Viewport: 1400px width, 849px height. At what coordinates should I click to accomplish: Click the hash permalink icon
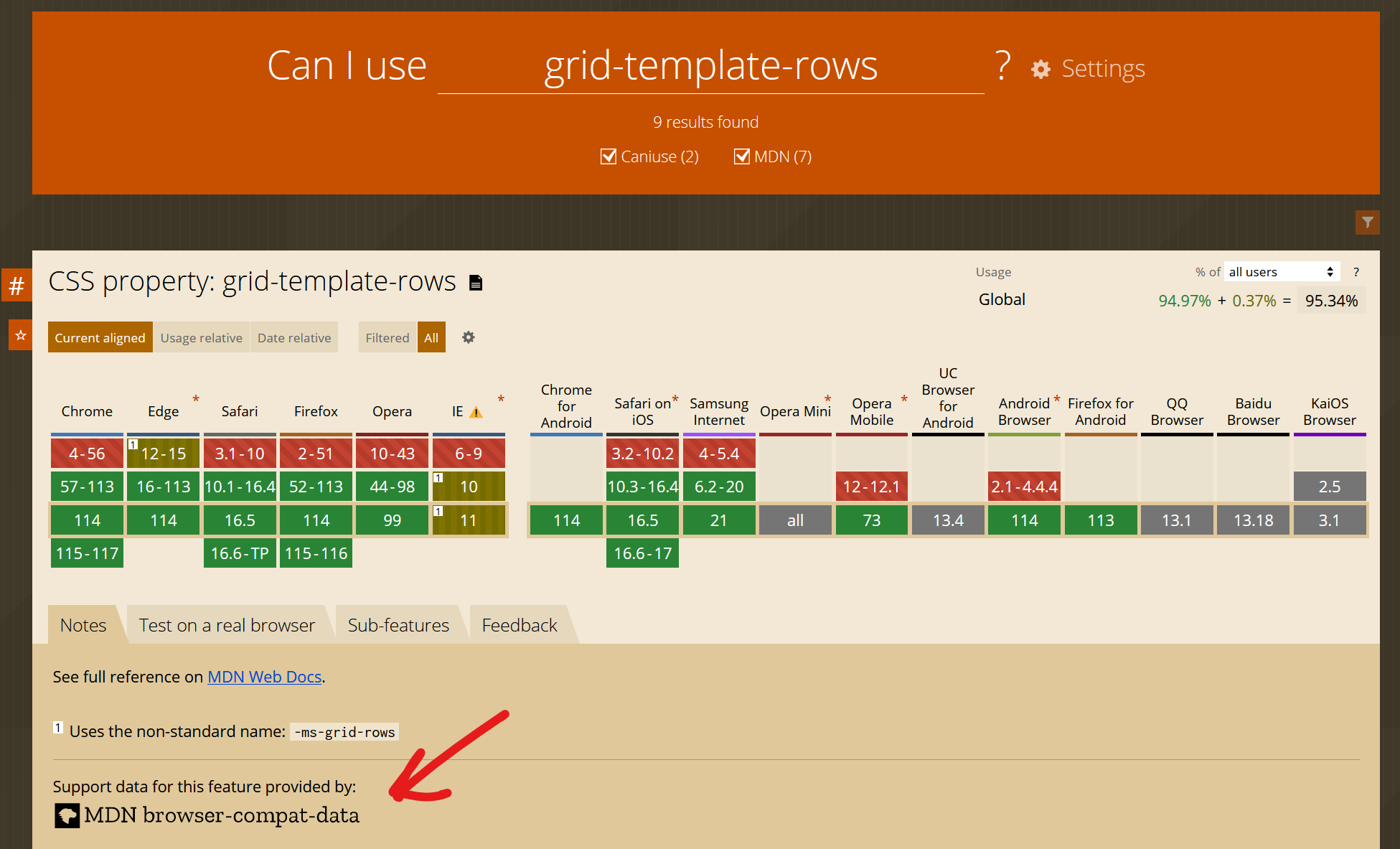coord(17,286)
